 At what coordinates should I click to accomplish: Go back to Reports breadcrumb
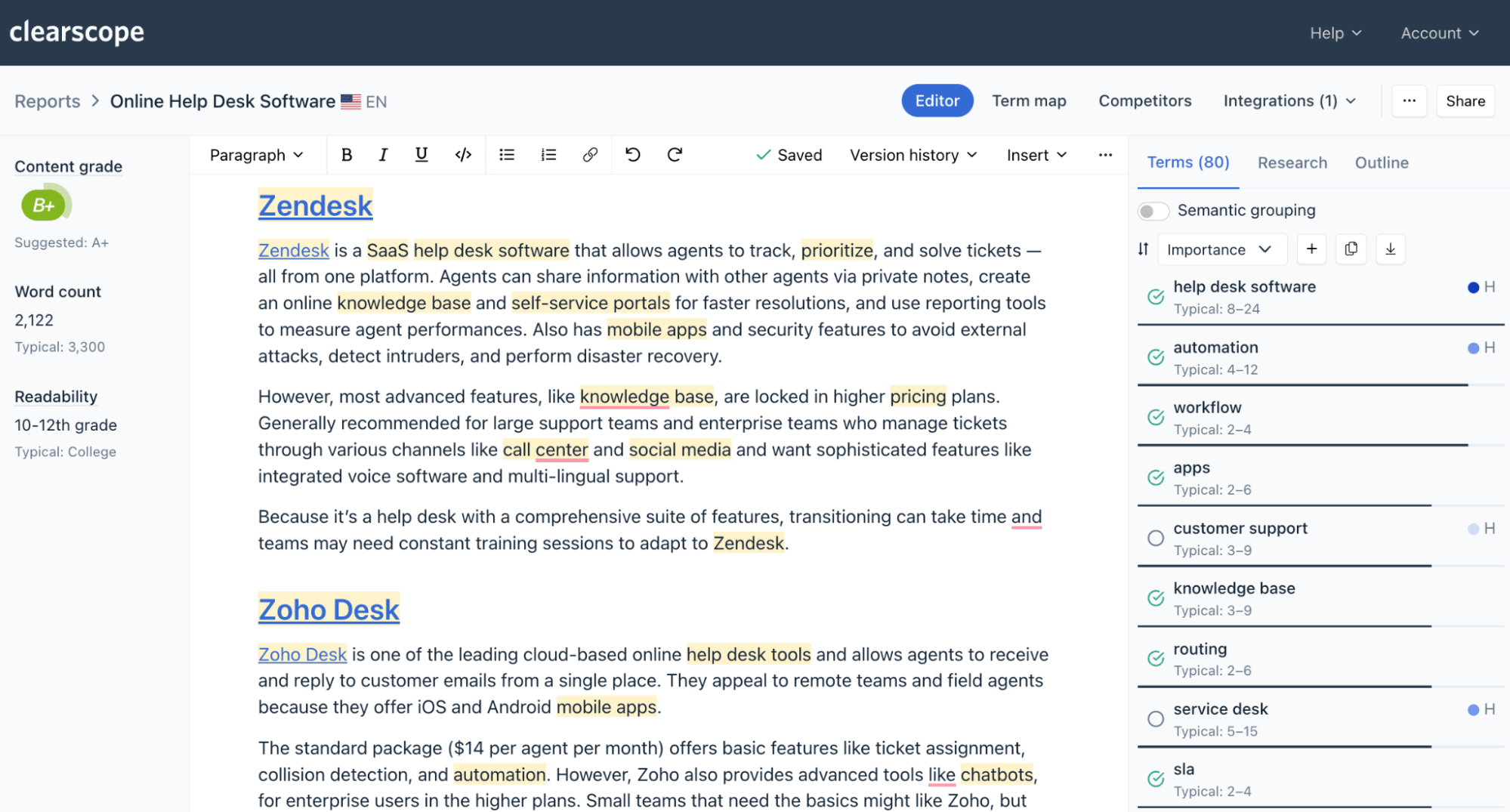pyautogui.click(x=48, y=101)
